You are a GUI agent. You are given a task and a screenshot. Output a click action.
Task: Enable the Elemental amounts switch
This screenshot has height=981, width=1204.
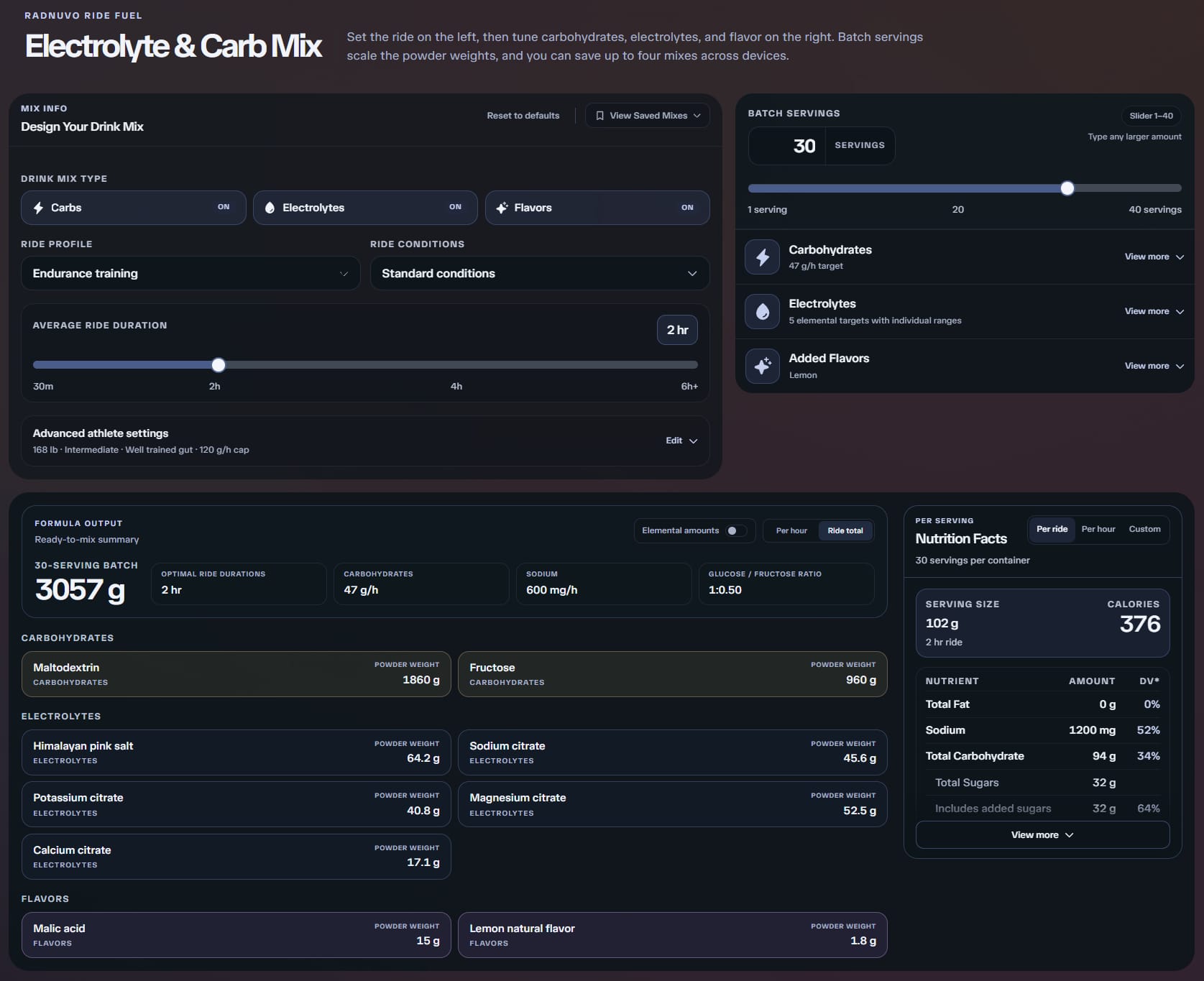(x=735, y=530)
